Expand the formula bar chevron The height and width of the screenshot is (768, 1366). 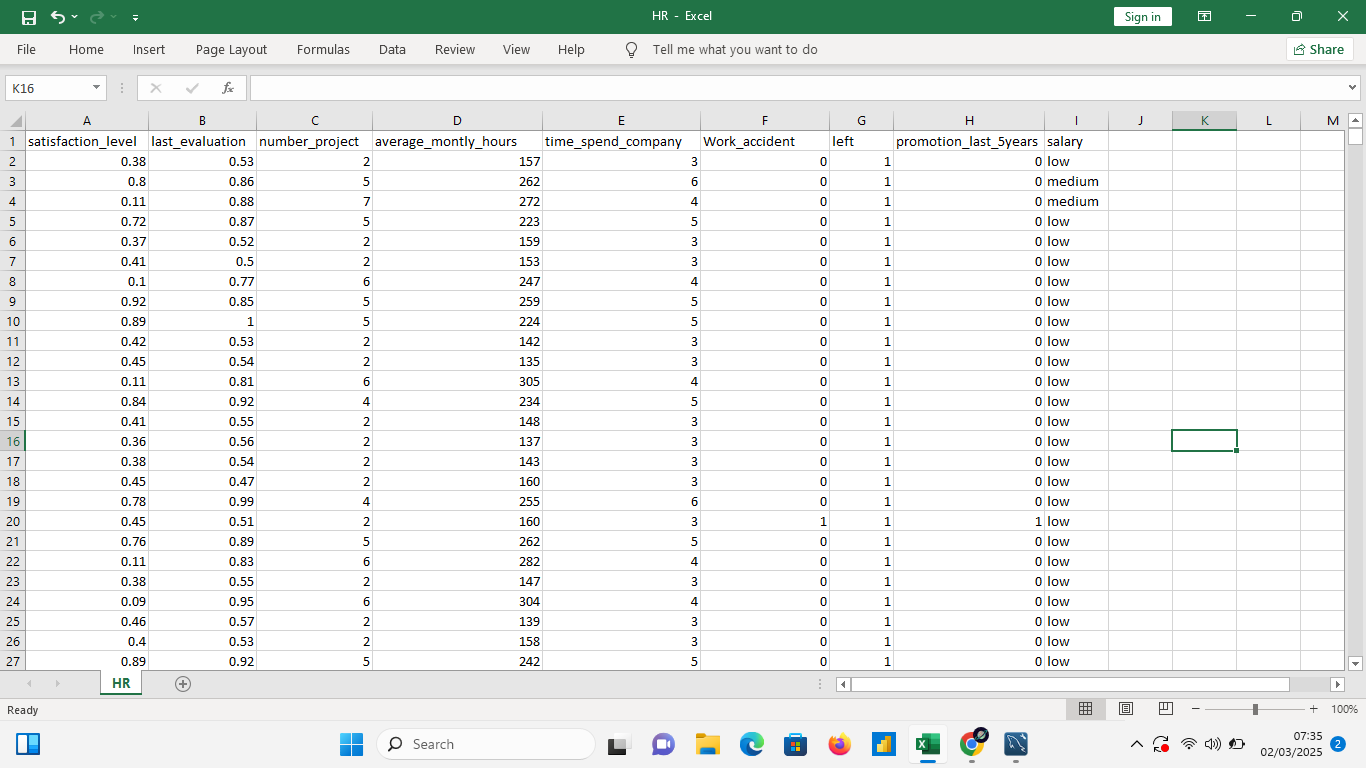pos(1353,88)
